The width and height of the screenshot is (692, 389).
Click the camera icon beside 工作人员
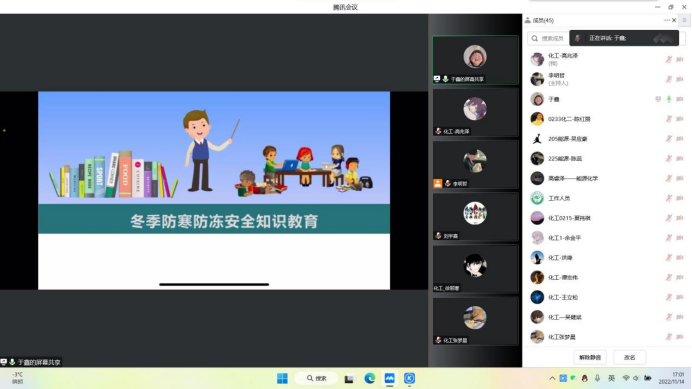[x=680, y=198]
